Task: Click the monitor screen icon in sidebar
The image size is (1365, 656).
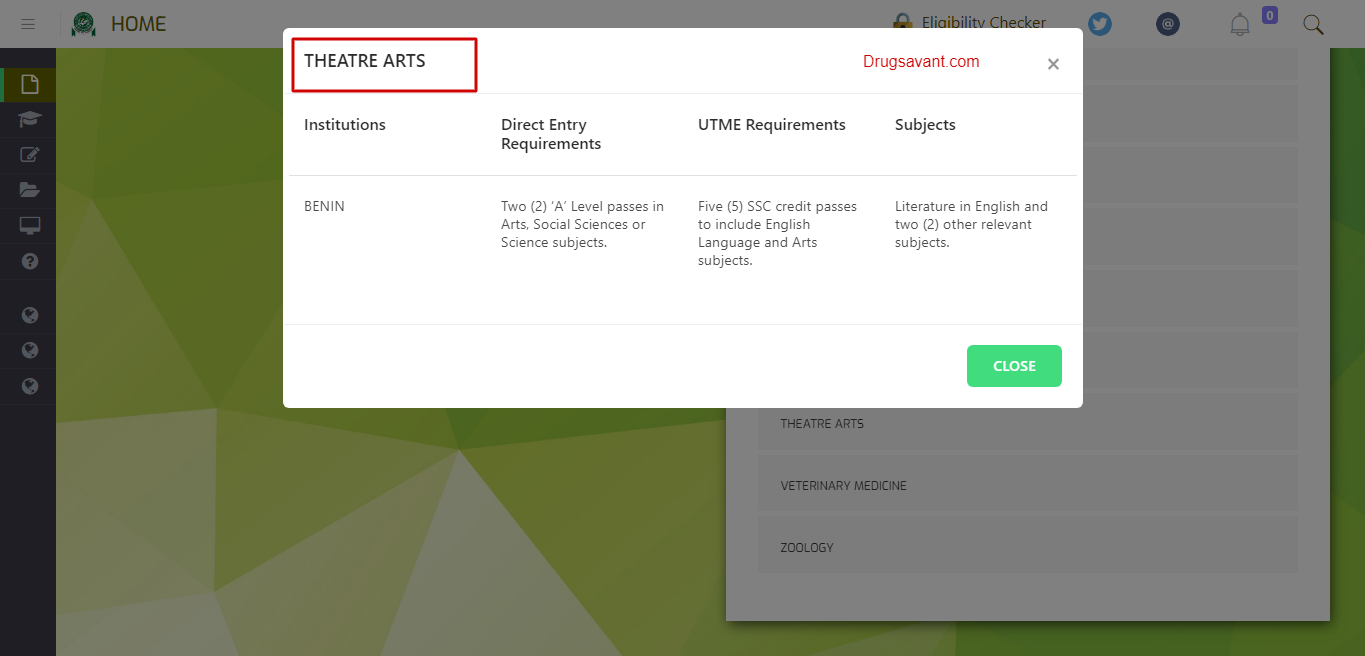Action: 30,225
